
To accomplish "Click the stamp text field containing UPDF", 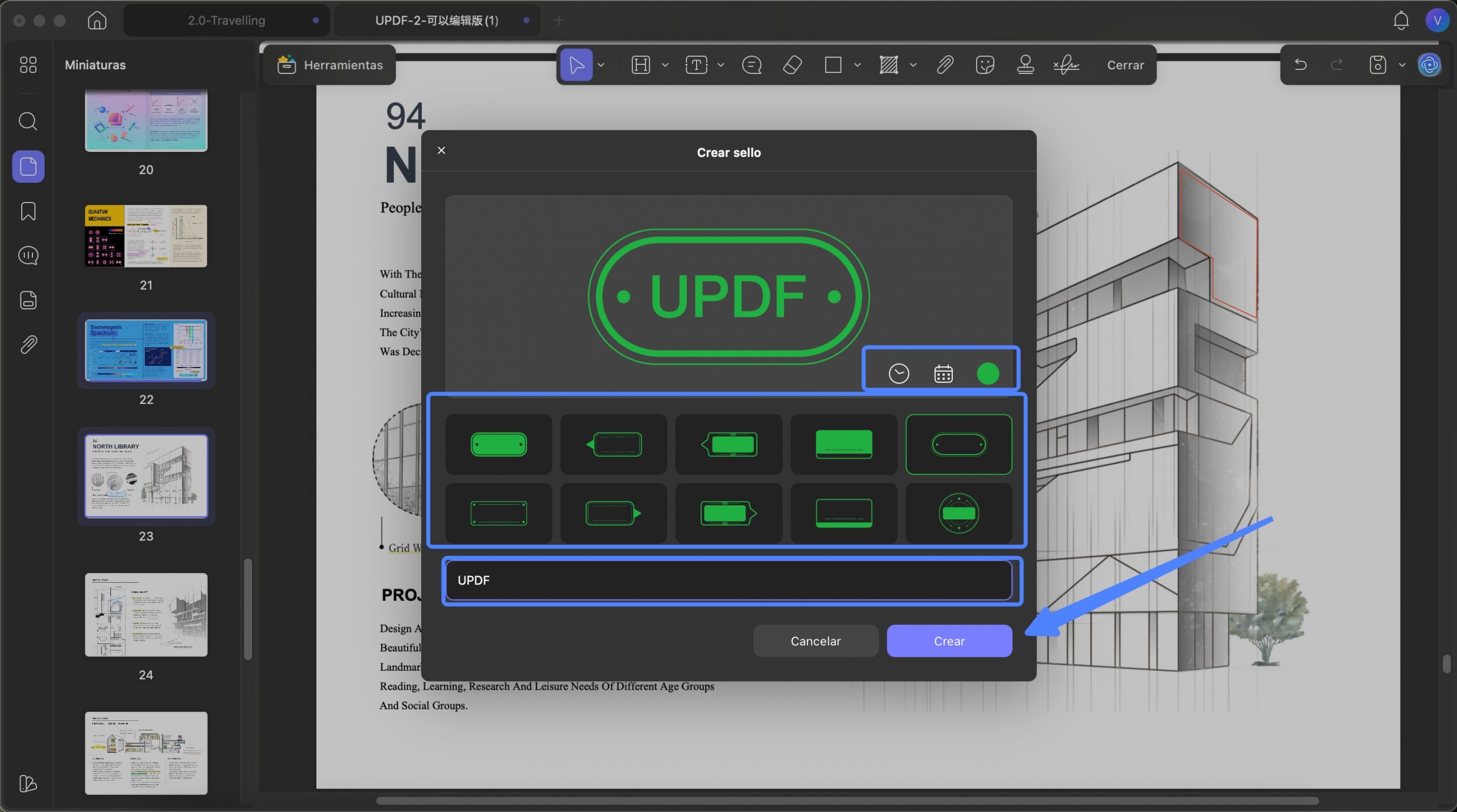I will click(728, 580).
